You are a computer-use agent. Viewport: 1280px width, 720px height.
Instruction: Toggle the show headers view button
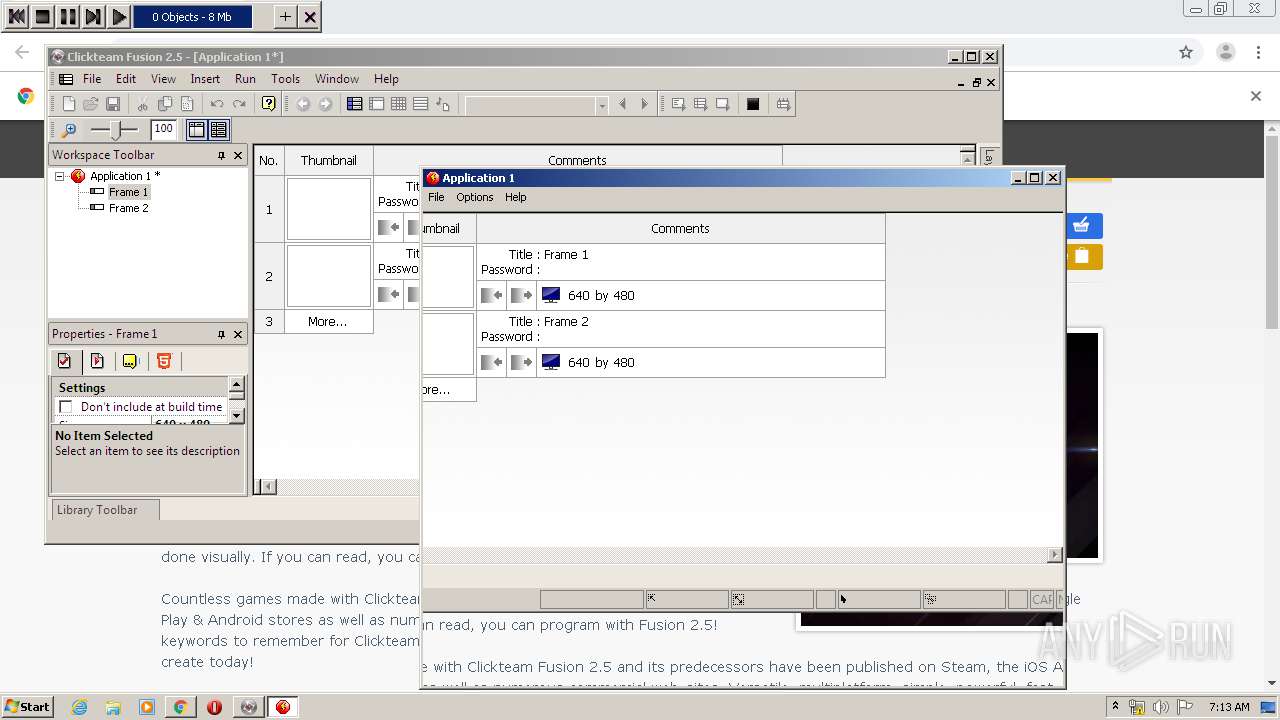click(x=197, y=130)
